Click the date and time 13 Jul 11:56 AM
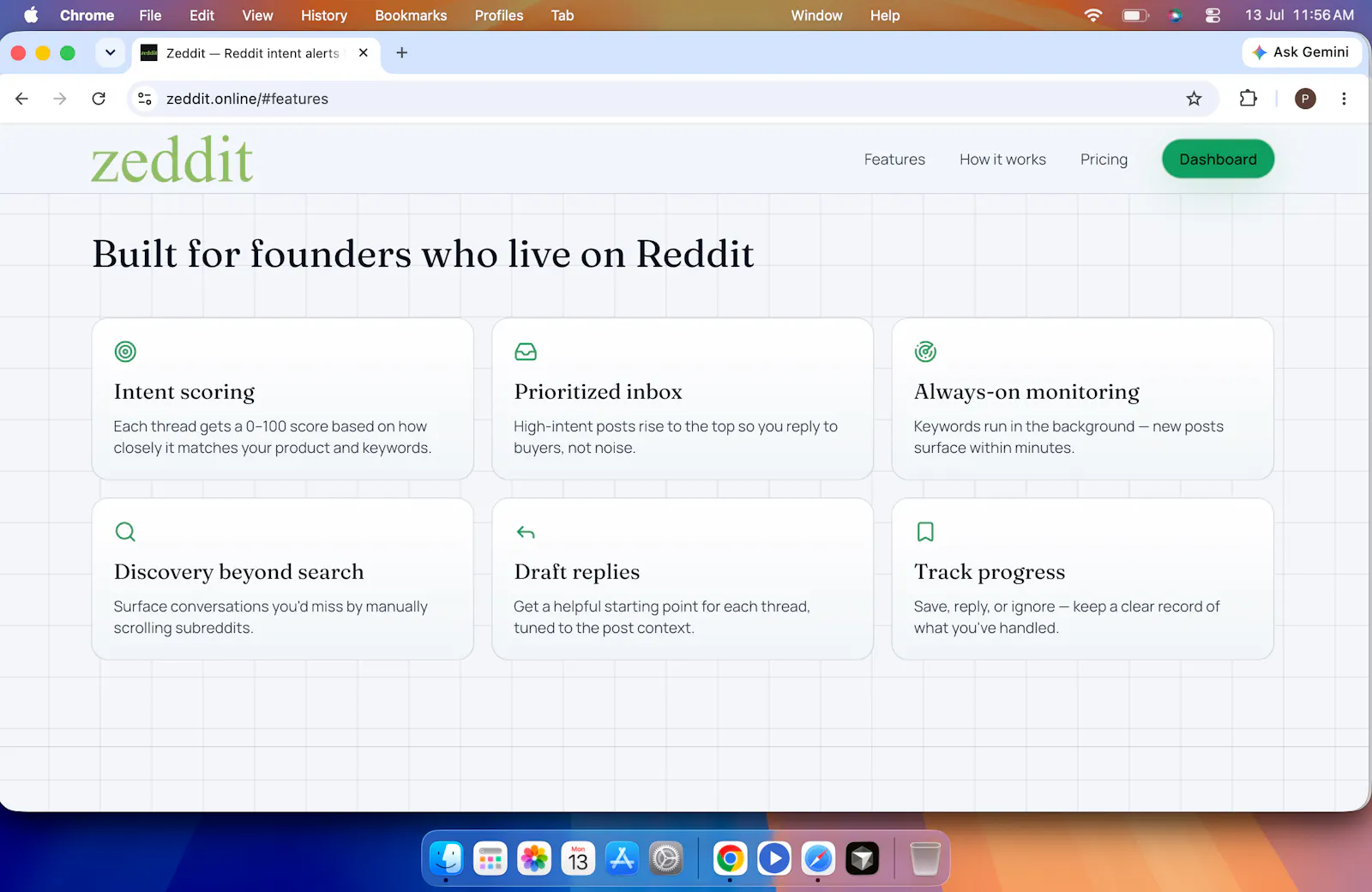This screenshot has width=1372, height=892. 1299,15
